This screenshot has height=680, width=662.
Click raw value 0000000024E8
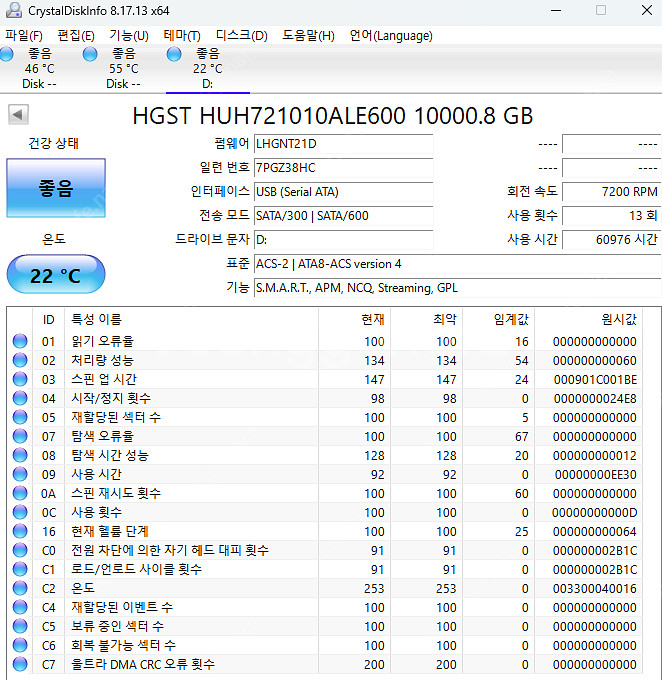pyautogui.click(x=595, y=399)
